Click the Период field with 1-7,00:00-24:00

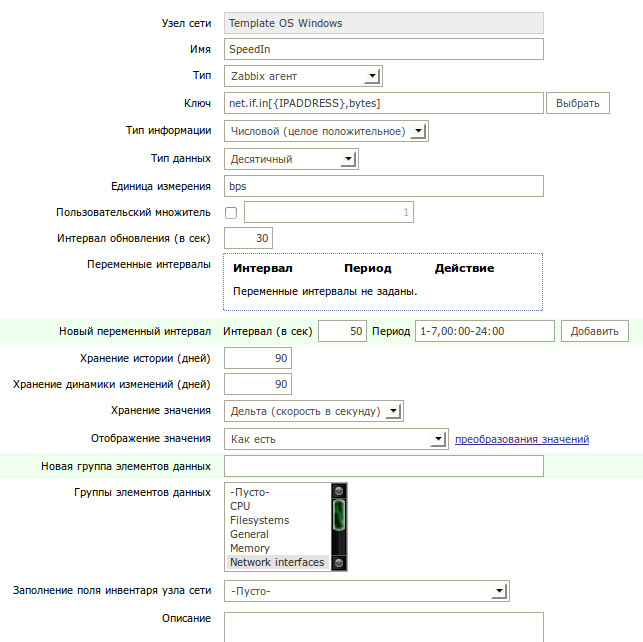(x=483, y=331)
